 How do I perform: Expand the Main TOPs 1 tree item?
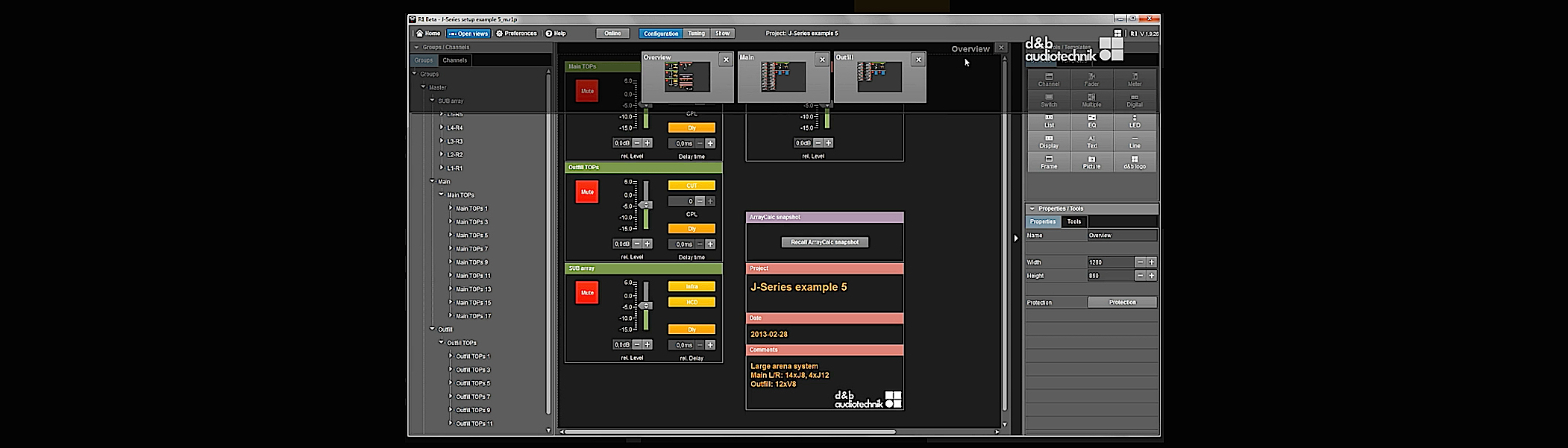(x=451, y=208)
